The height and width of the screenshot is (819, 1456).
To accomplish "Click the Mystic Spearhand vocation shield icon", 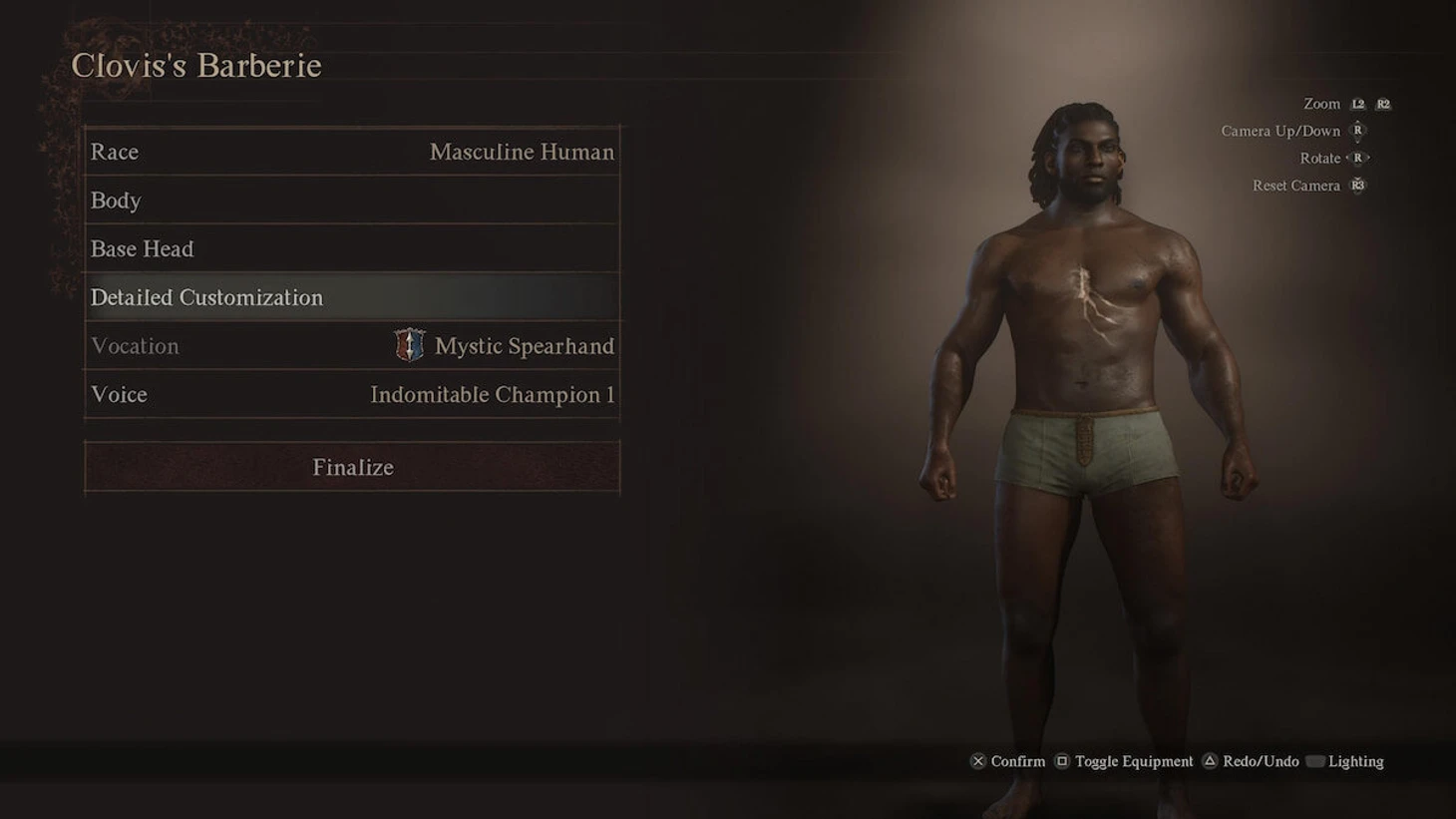I will [x=409, y=345].
